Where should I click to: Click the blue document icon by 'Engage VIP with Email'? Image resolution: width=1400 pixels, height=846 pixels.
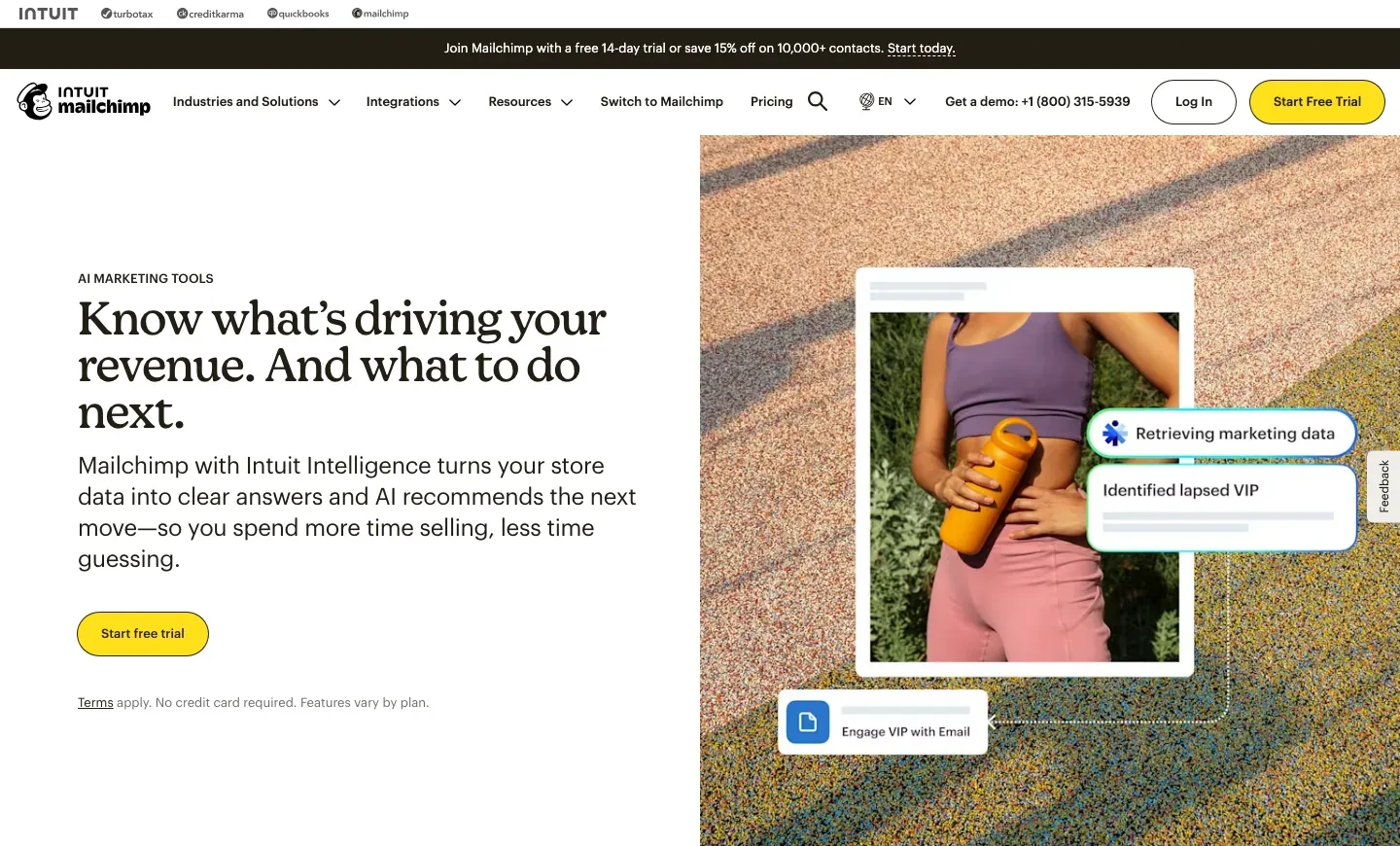pos(808,723)
